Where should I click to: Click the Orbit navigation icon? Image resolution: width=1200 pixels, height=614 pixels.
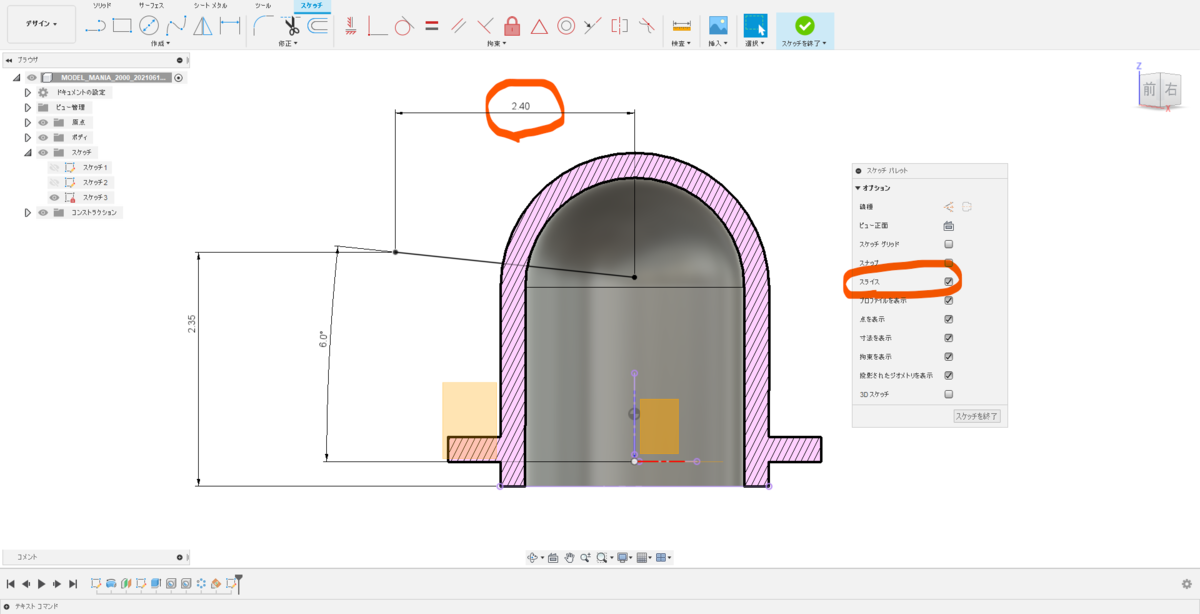[x=533, y=557]
